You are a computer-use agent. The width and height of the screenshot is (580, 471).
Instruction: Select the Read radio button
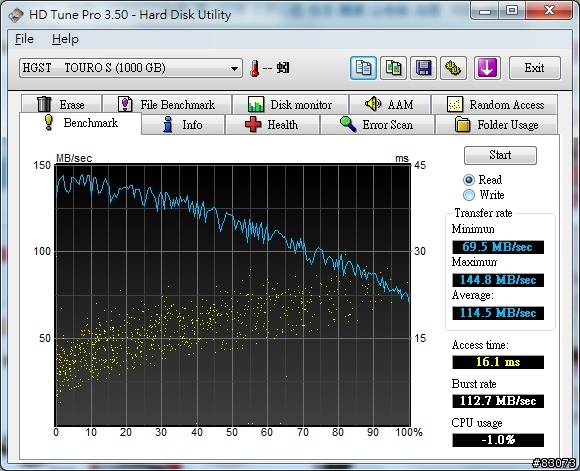(469, 180)
